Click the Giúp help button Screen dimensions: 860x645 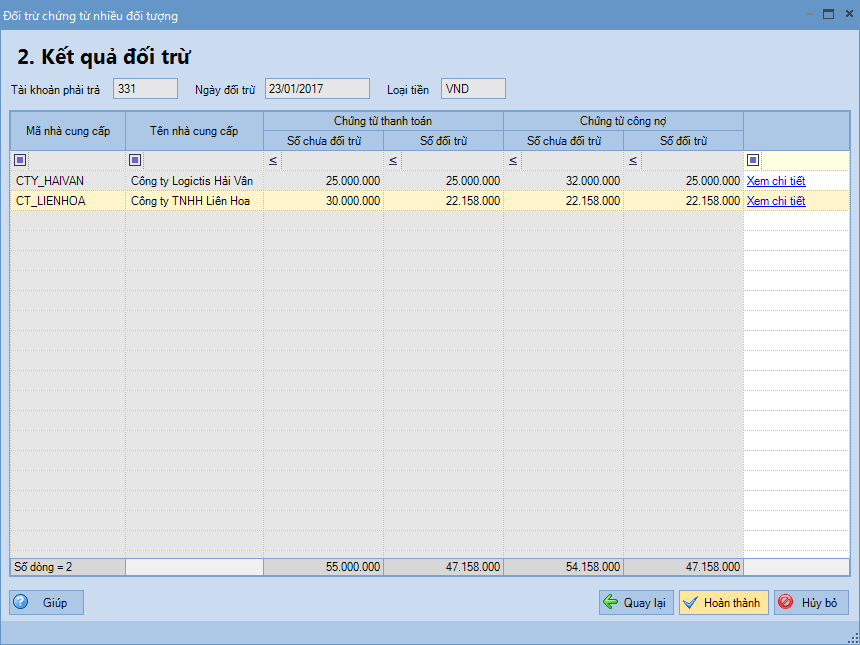pyautogui.click(x=47, y=602)
